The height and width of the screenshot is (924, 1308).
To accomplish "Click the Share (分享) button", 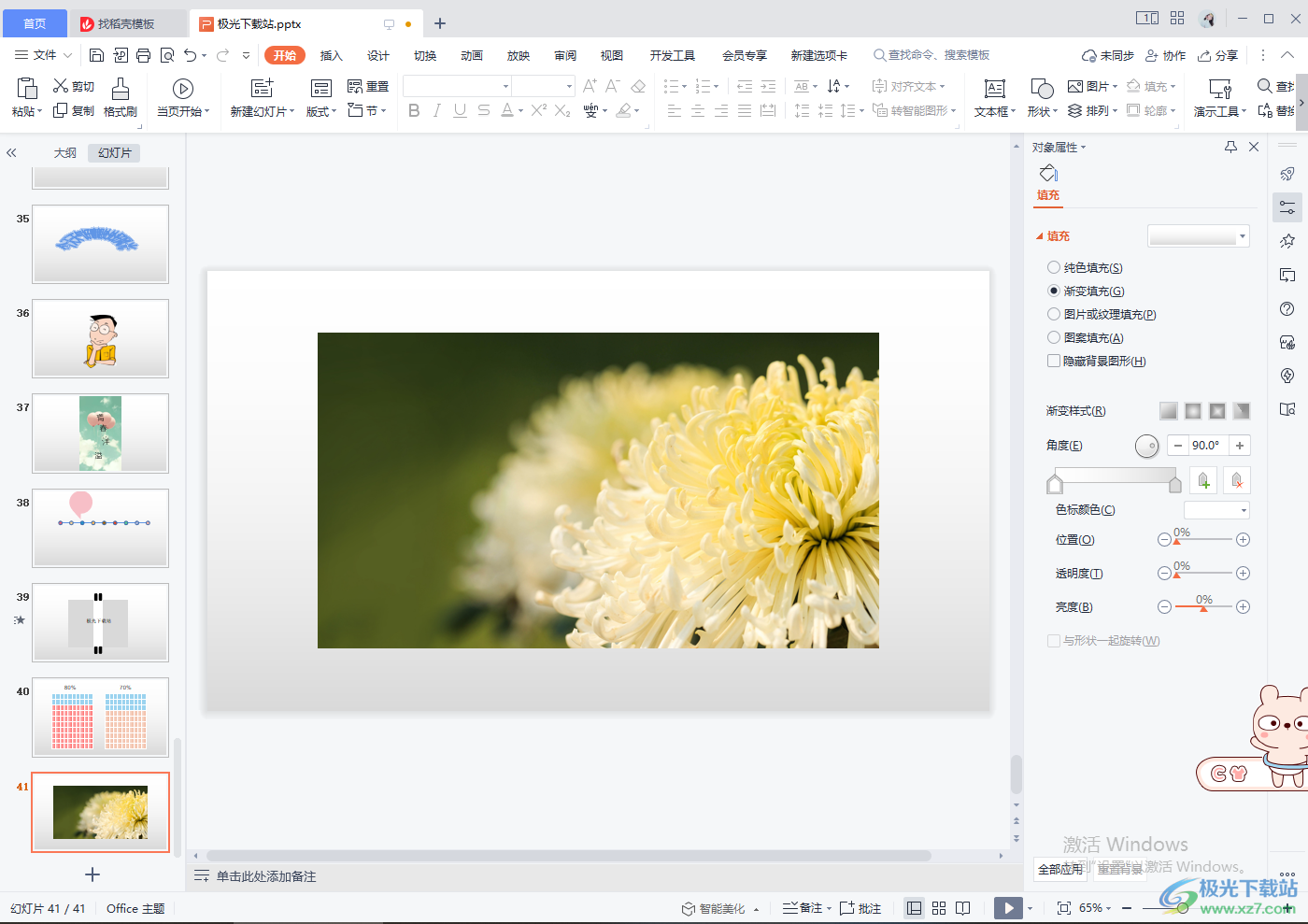I will click(1218, 55).
